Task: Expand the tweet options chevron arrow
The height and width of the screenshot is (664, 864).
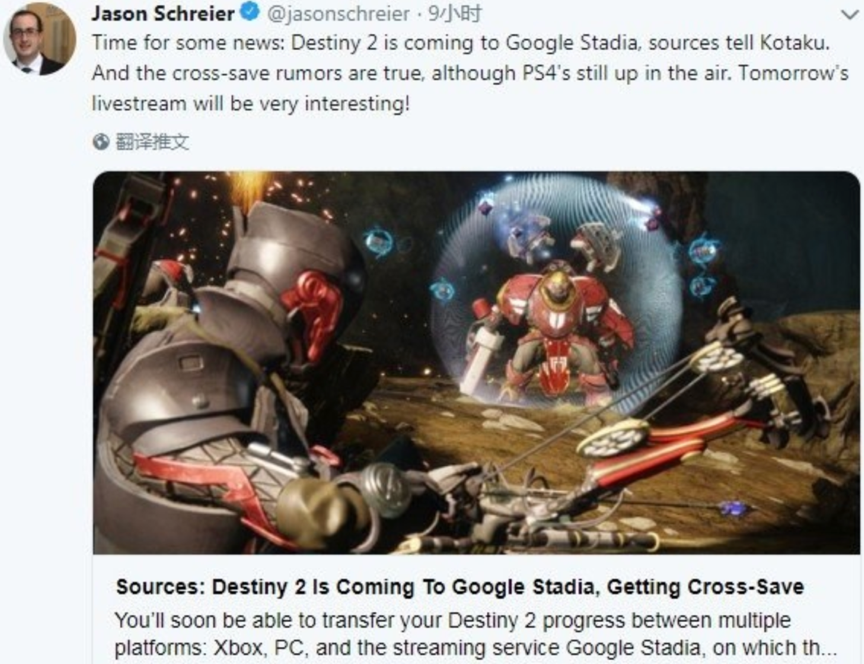Action: click(851, 14)
